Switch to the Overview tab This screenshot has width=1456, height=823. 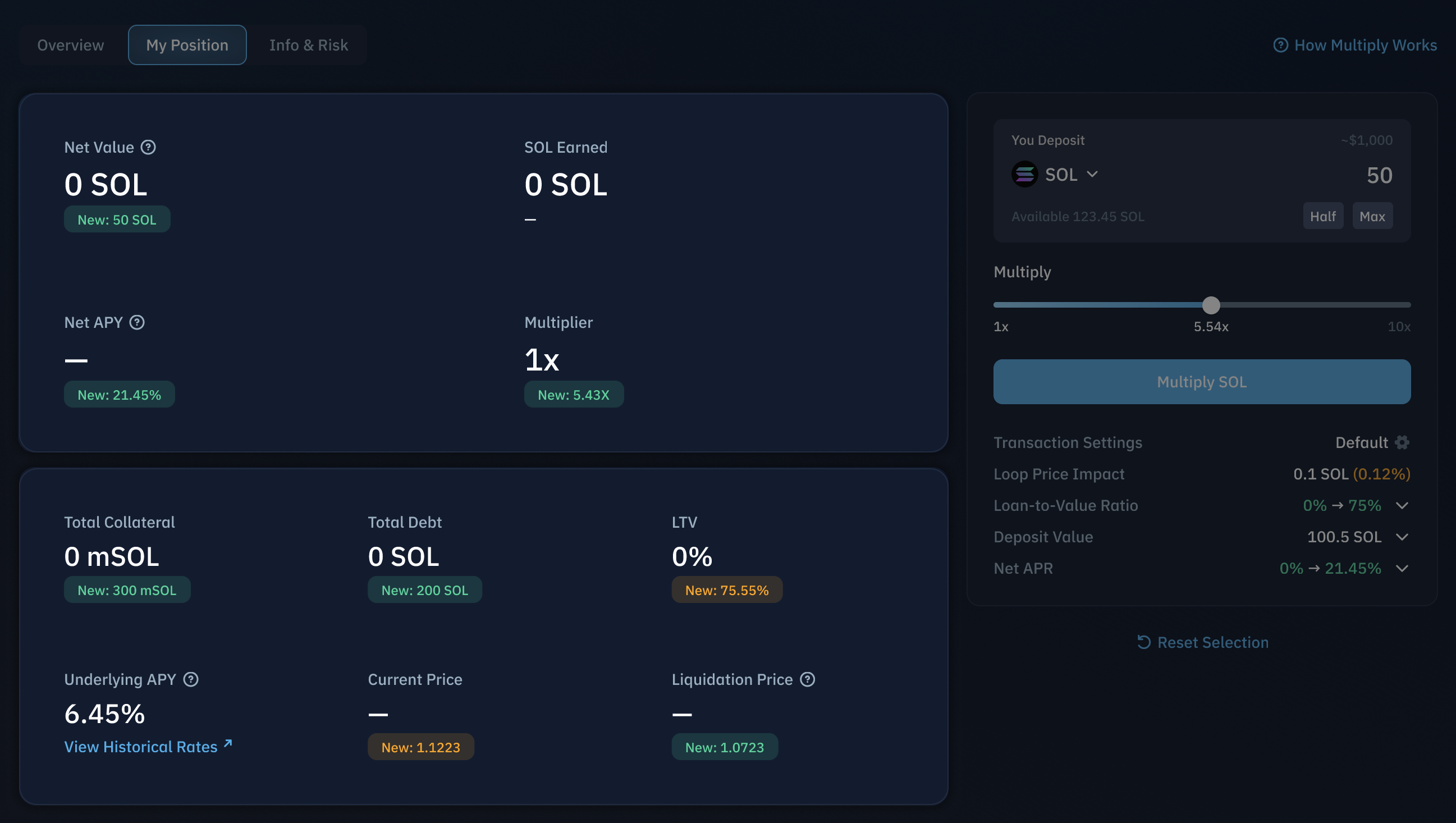pos(71,45)
